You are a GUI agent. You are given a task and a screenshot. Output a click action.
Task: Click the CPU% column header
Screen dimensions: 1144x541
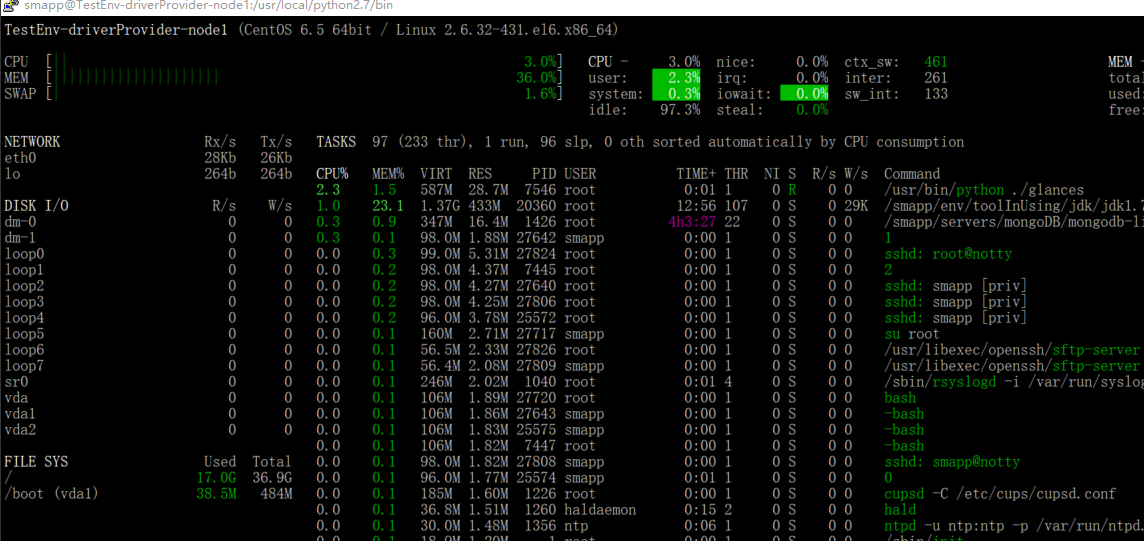click(x=332, y=174)
